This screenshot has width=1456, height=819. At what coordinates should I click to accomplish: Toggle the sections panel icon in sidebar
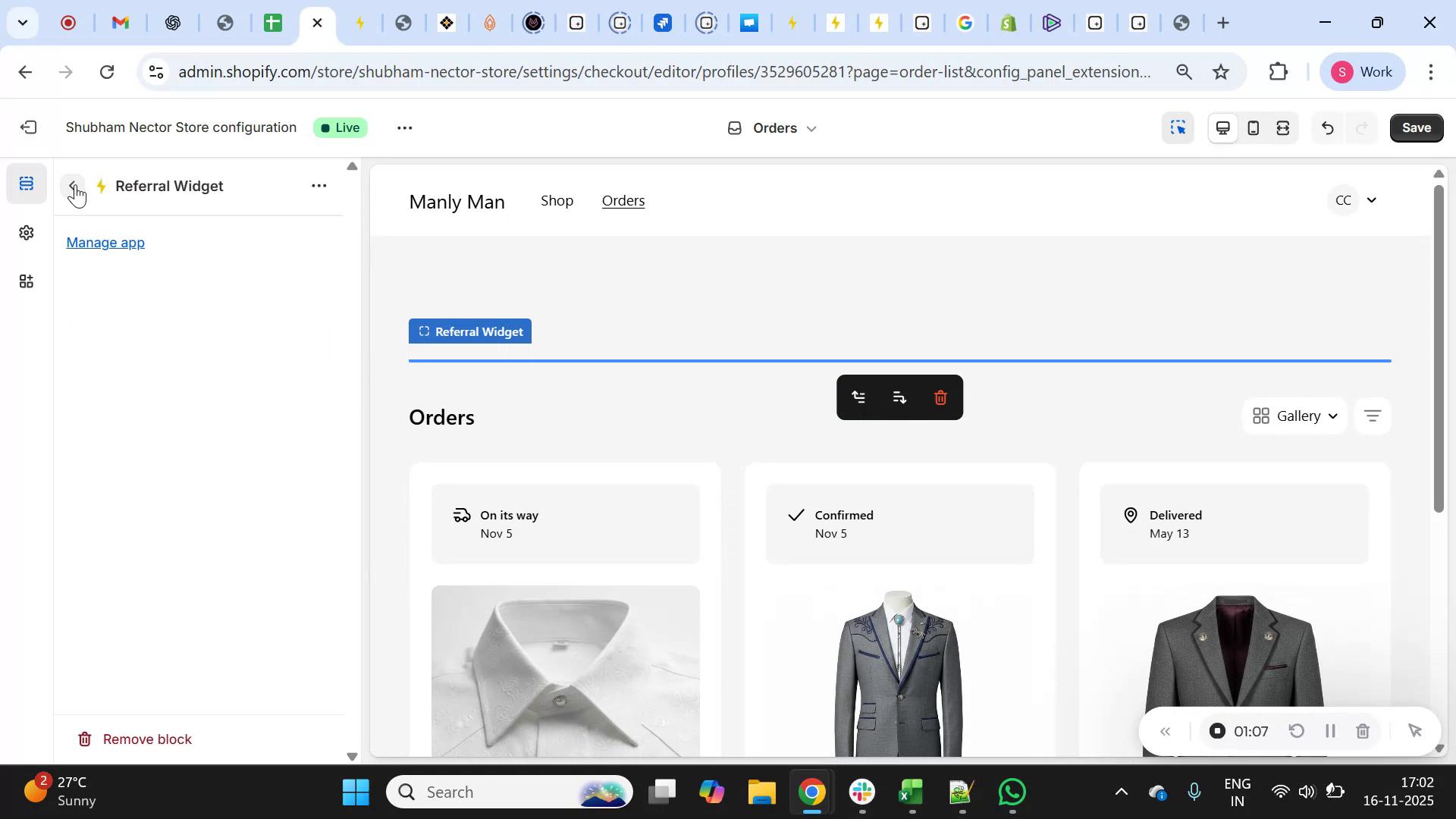coord(26,182)
